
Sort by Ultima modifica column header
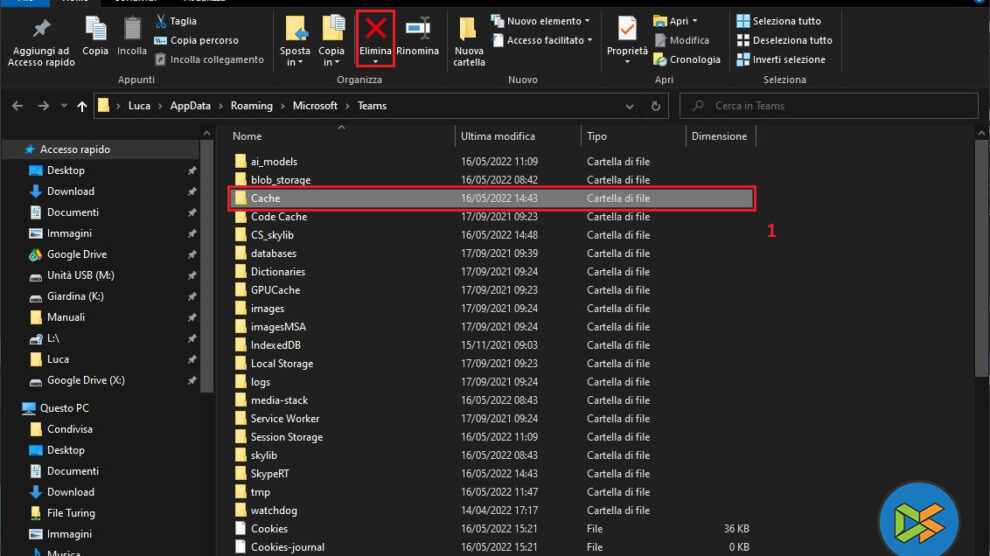click(x=498, y=136)
